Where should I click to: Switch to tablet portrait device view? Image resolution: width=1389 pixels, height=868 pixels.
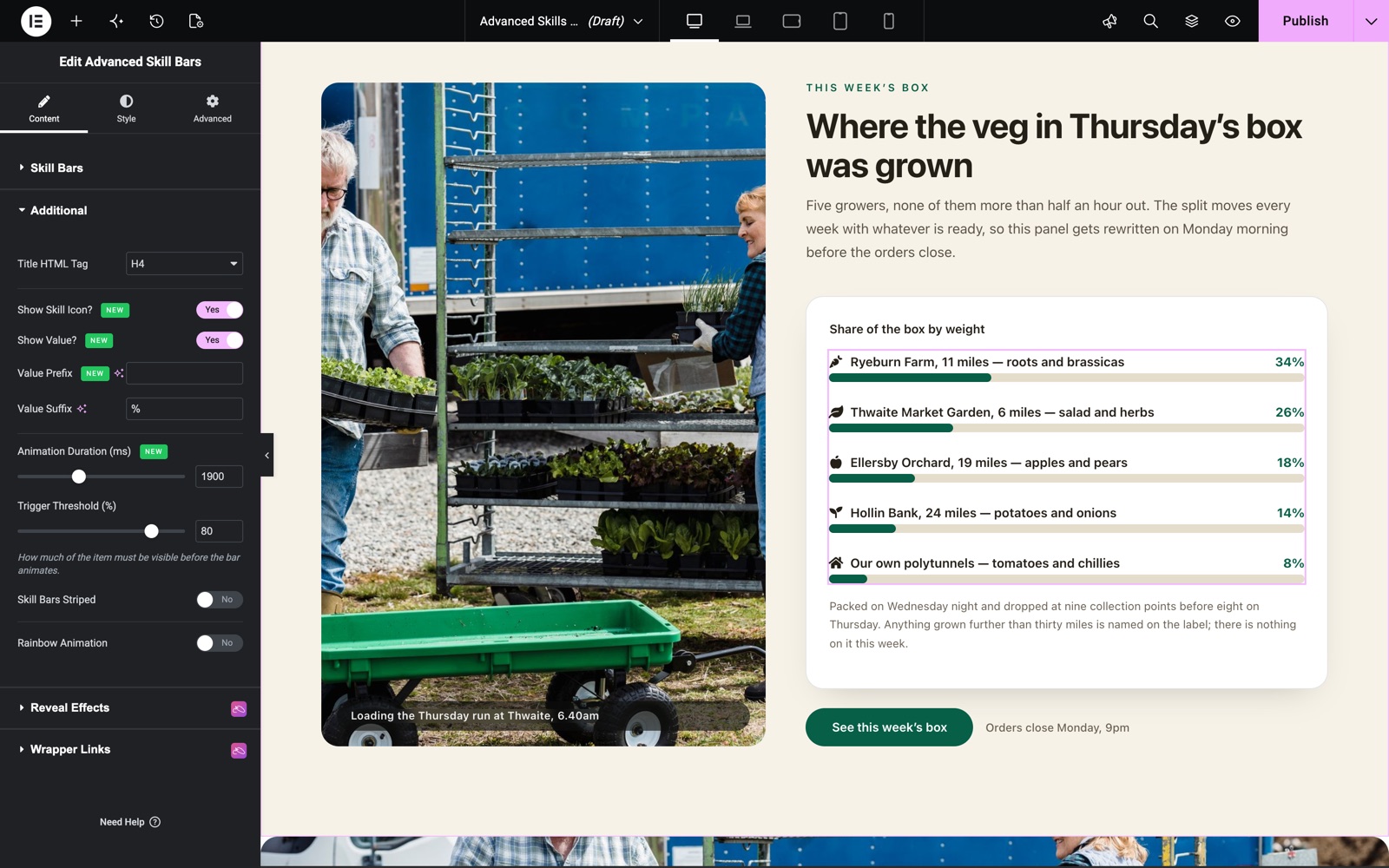tap(840, 21)
